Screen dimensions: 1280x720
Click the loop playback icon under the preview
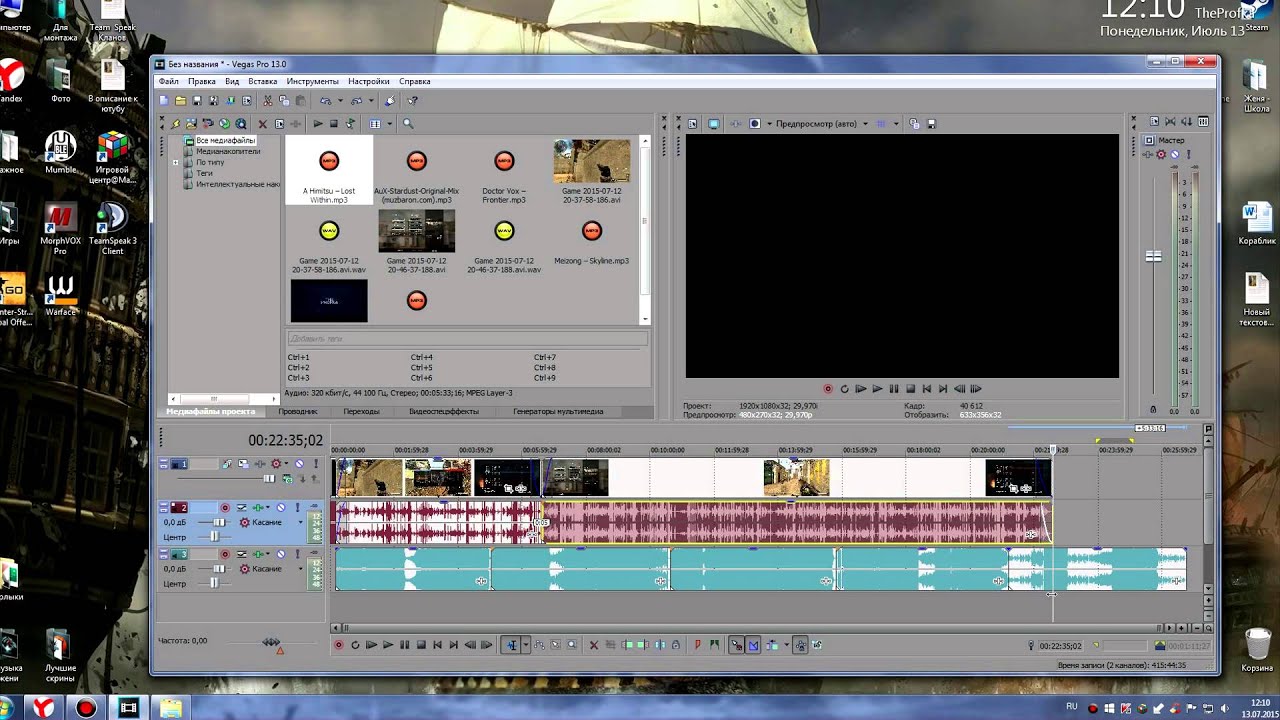[844, 389]
